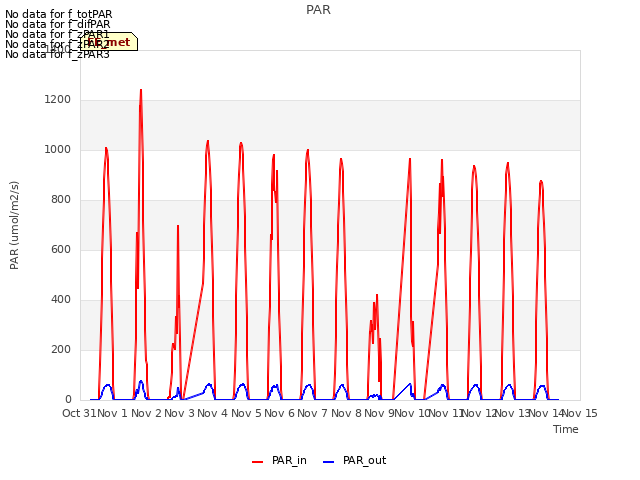Image resolution: width=640 pixels, height=480 pixels.
Task: Click the yellow met annotation box
Action: 109,42
